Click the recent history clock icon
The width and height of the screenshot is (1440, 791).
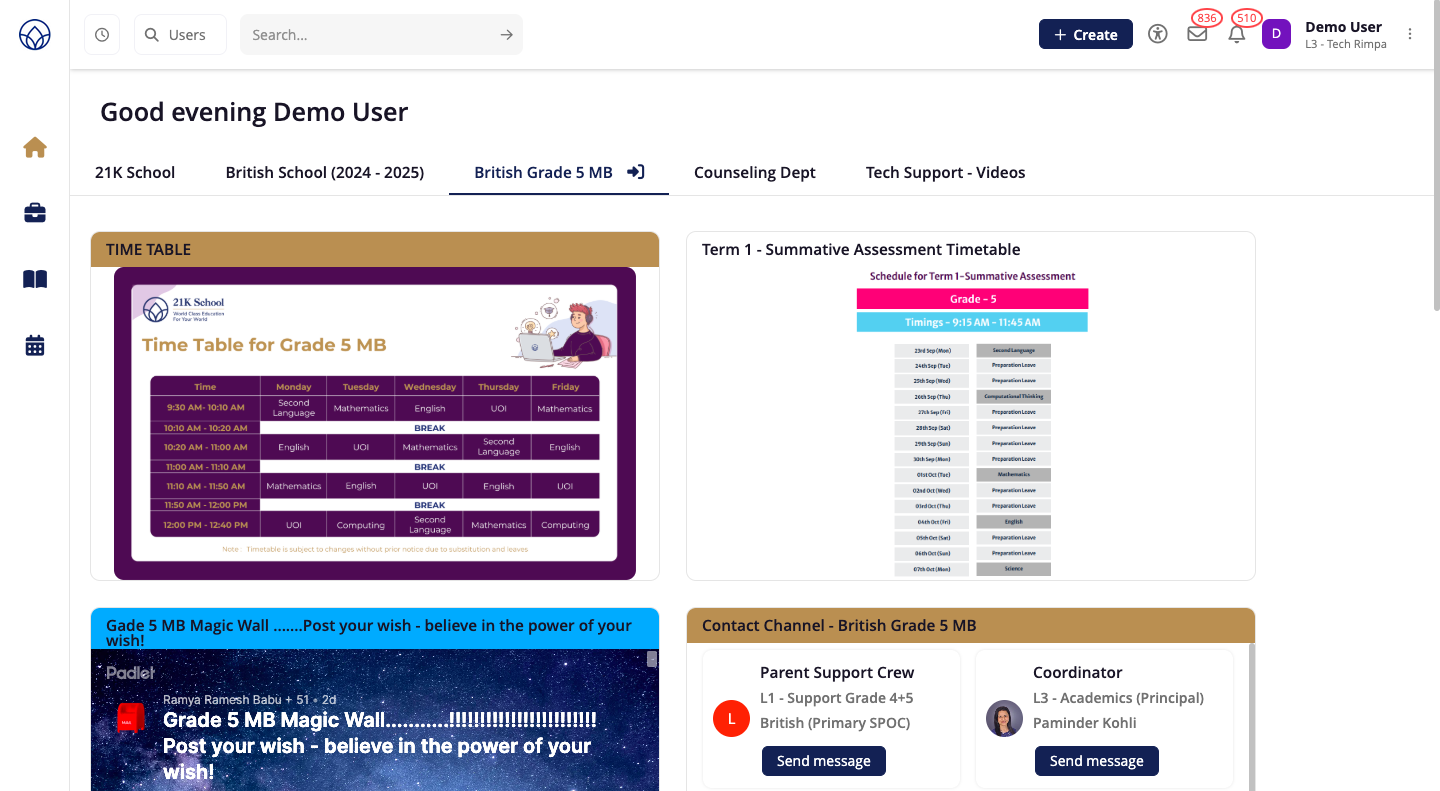tap(102, 35)
